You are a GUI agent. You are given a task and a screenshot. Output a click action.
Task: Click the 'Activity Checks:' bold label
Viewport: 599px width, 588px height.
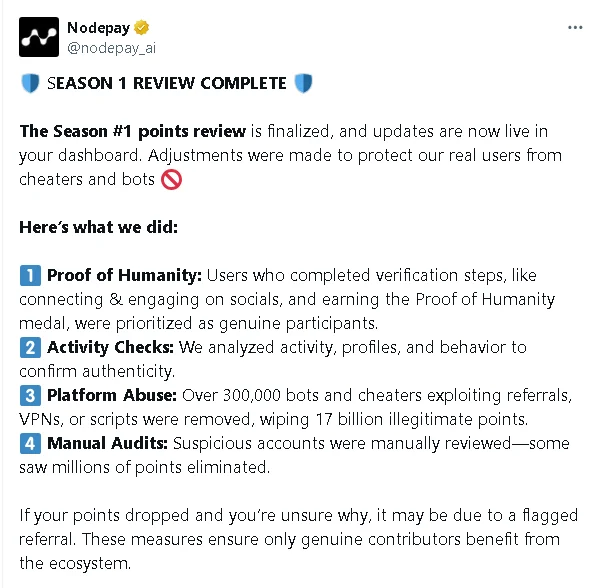coord(110,348)
